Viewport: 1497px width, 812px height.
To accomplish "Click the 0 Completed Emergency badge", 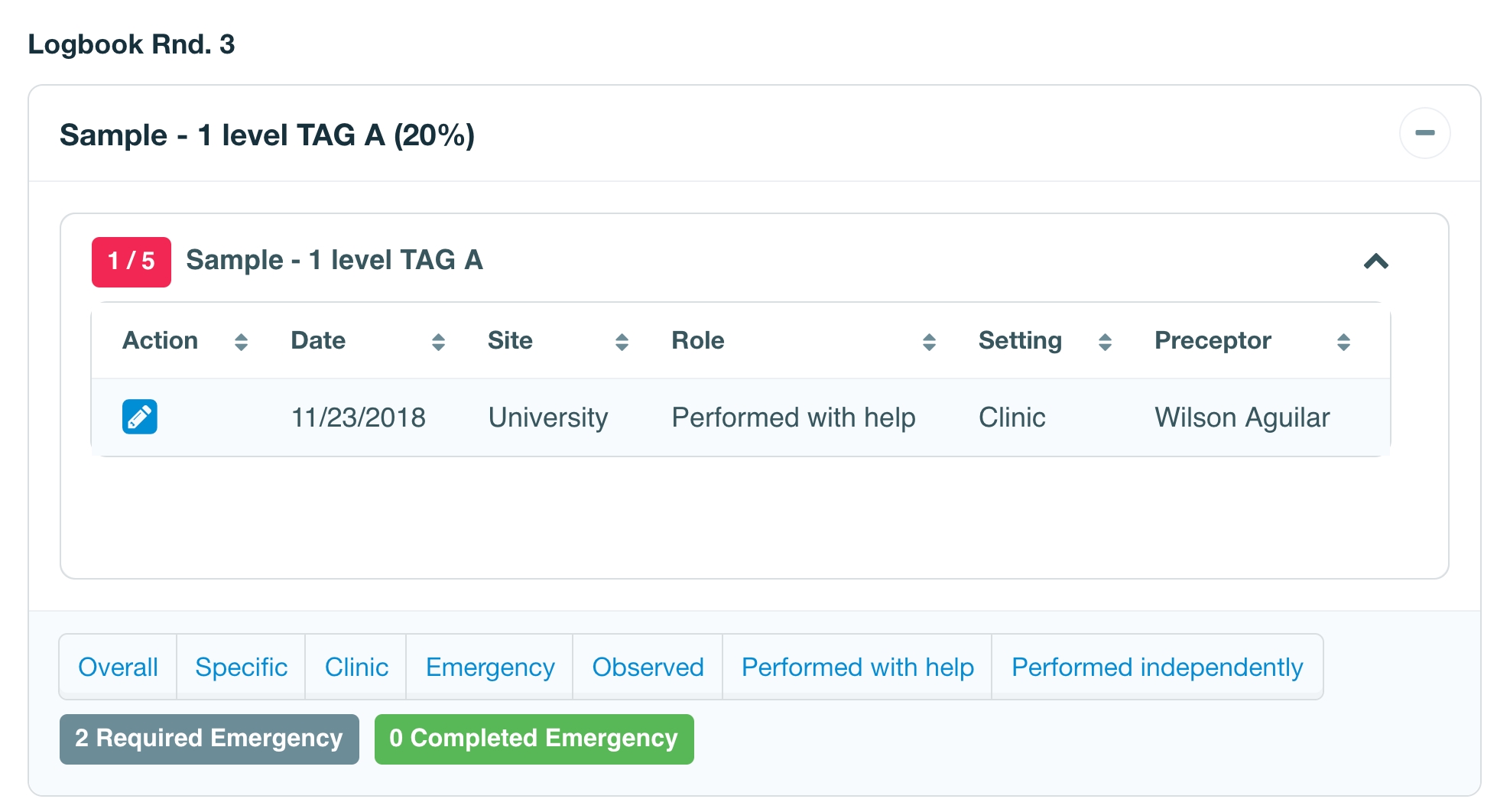I will (x=534, y=739).
